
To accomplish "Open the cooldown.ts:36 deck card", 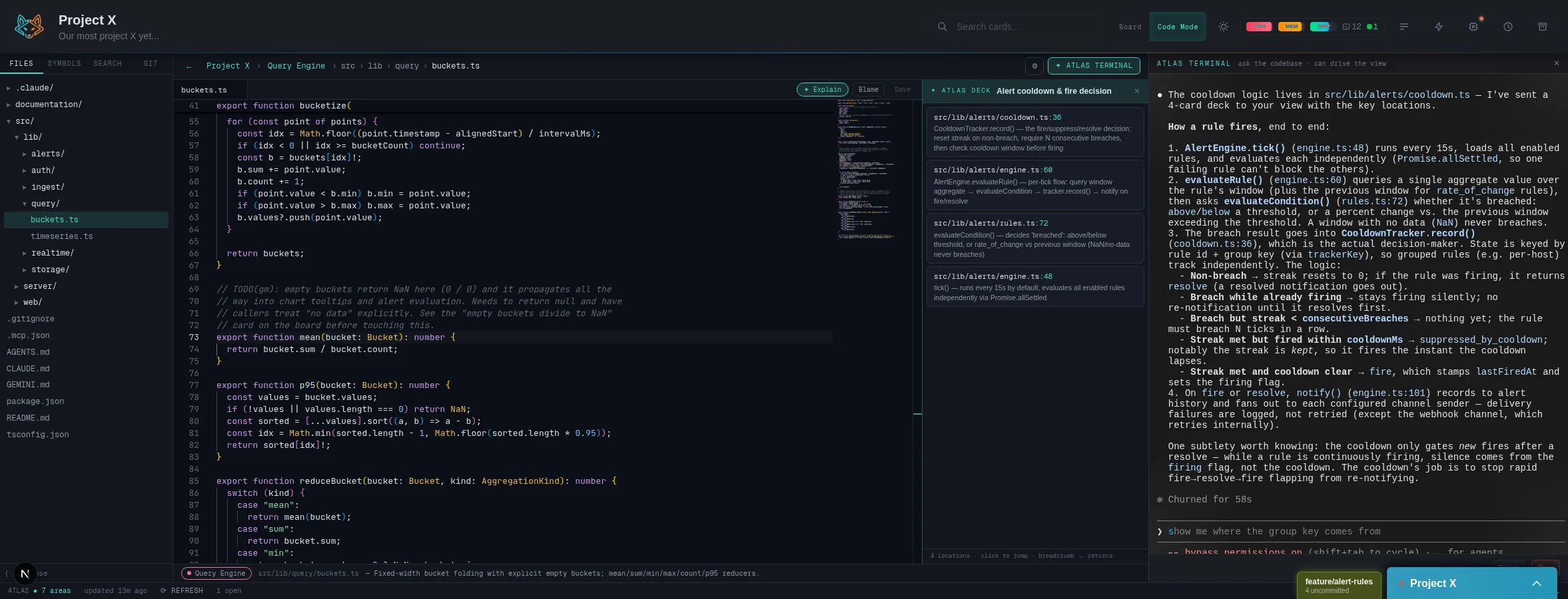I will pos(1035,132).
